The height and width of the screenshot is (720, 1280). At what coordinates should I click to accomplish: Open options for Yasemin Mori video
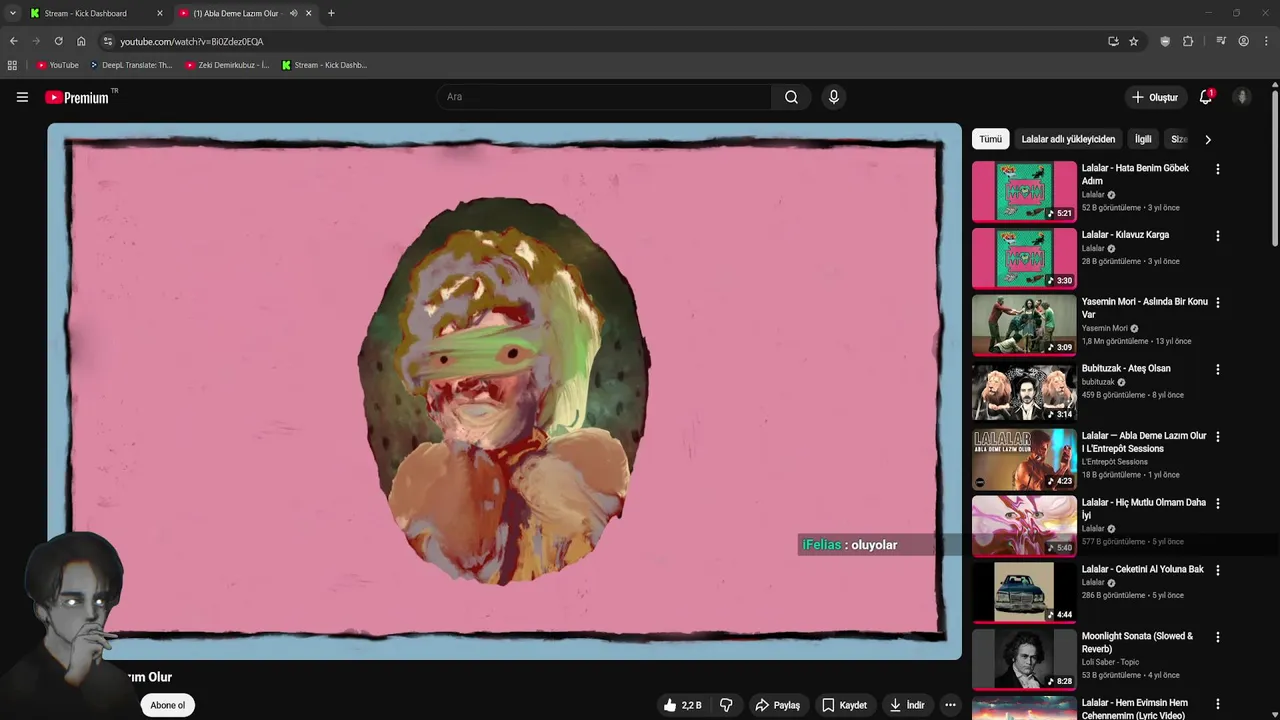[1217, 303]
